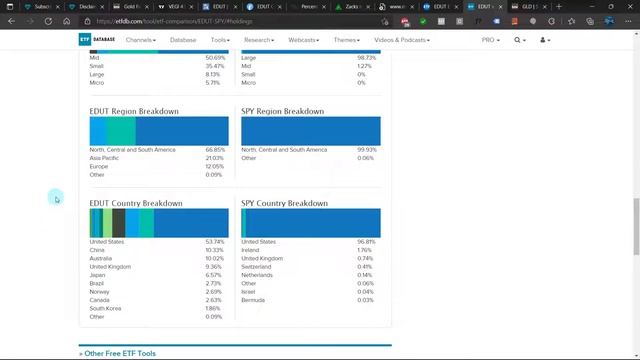Image resolution: width=640 pixels, height=360 pixels.
Task: Close the Zacks browser tab
Action: (x=368, y=7)
